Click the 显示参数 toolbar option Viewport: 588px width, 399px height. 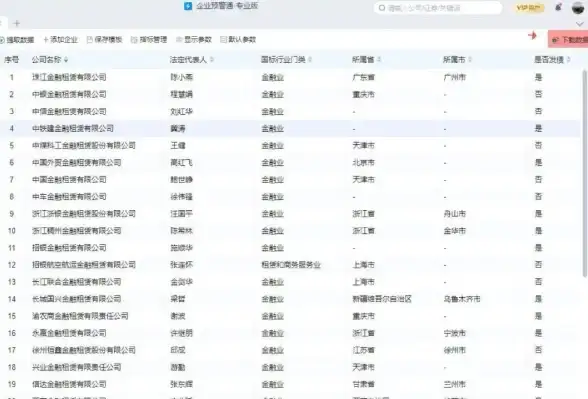194,40
